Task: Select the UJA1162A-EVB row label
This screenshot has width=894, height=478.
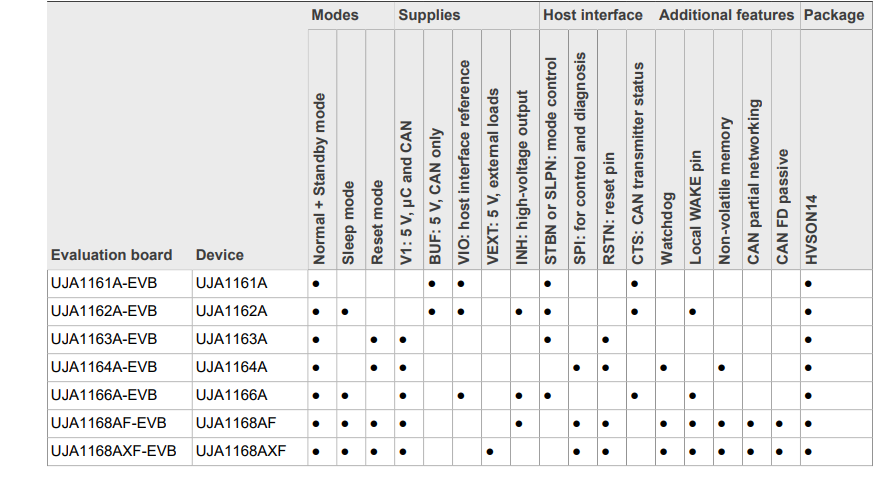Action: [x=104, y=312]
